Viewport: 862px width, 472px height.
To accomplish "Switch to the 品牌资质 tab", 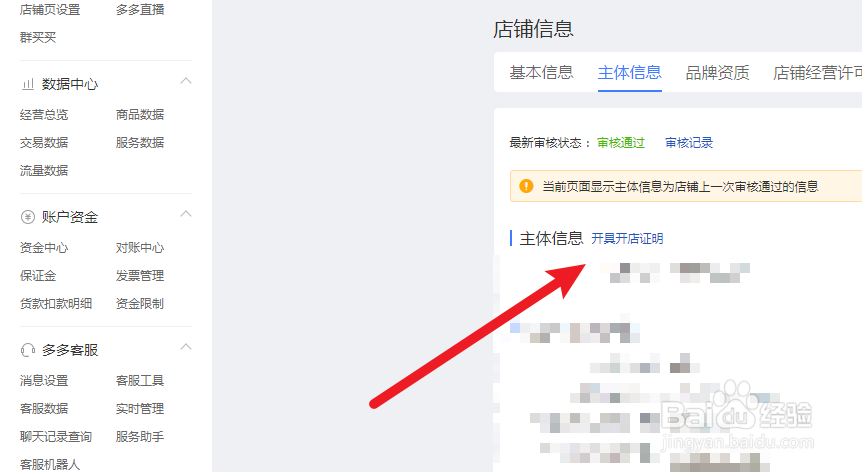I will point(717,73).
